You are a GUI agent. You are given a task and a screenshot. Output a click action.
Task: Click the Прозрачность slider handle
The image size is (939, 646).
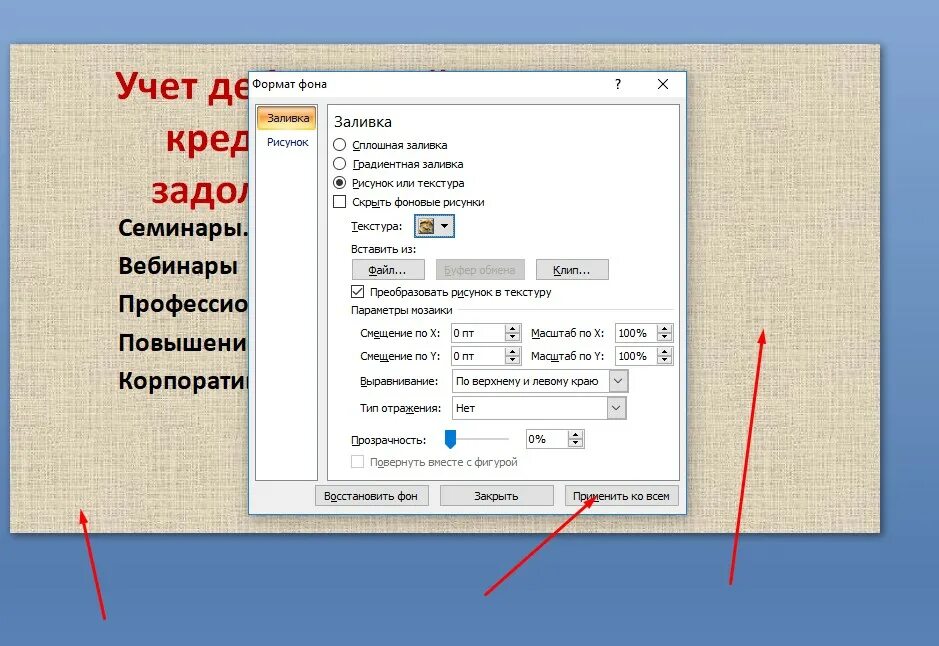click(x=450, y=439)
